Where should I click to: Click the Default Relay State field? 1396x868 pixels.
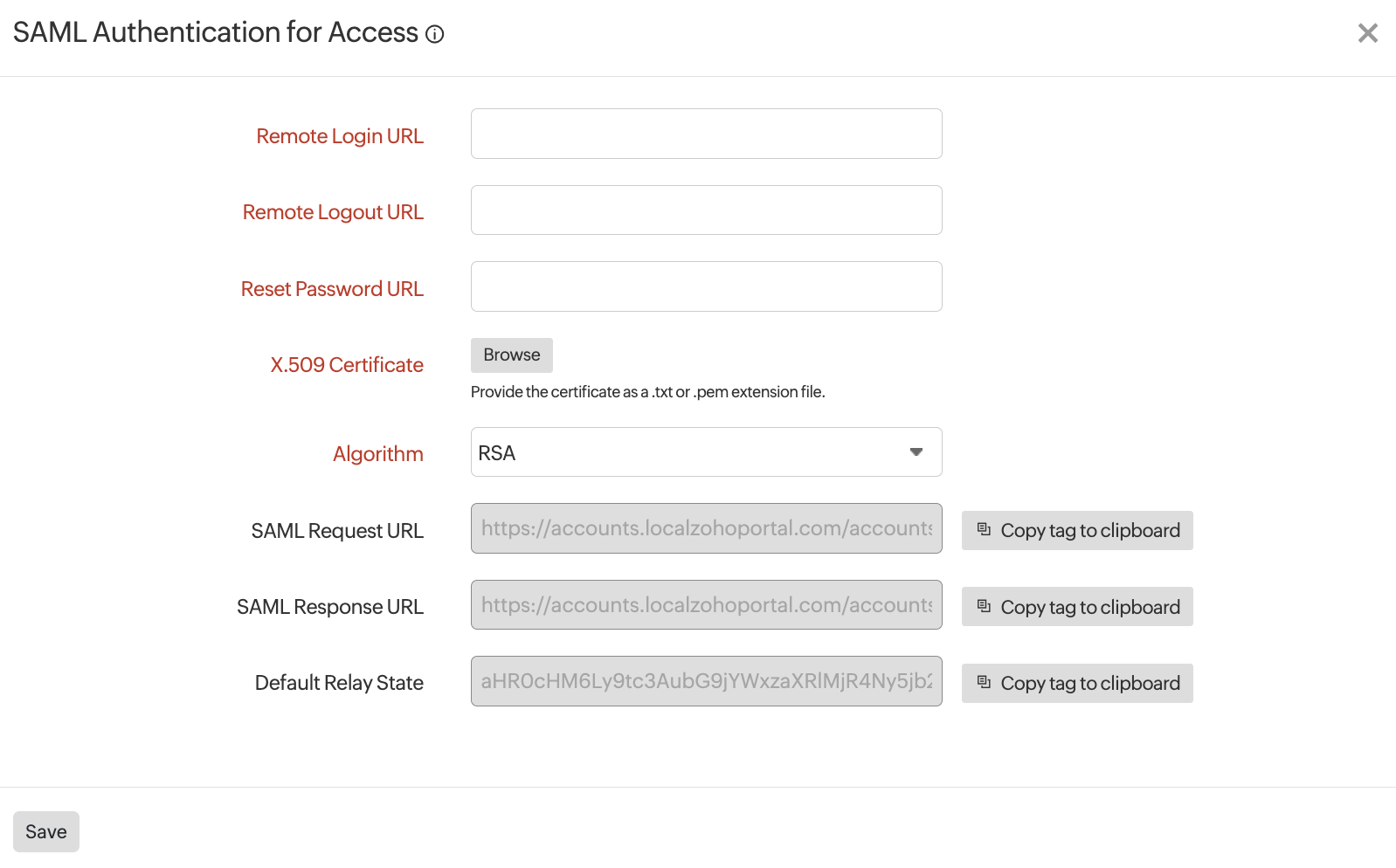point(706,681)
